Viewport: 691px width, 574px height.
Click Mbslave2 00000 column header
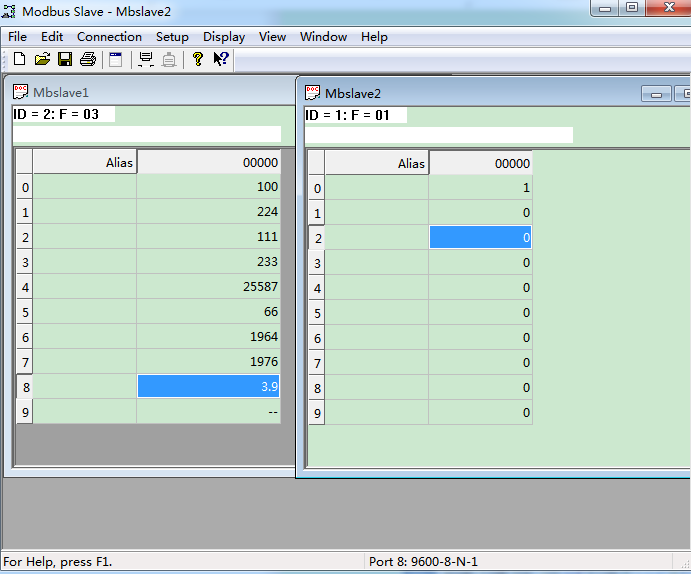pos(481,163)
